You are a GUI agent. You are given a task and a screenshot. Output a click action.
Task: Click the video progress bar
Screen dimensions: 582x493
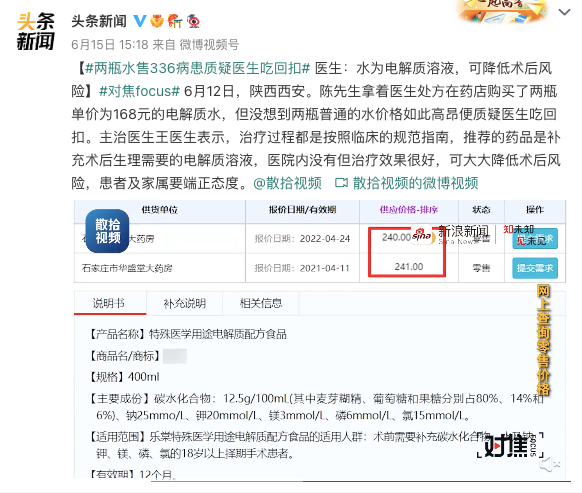[322, 481]
